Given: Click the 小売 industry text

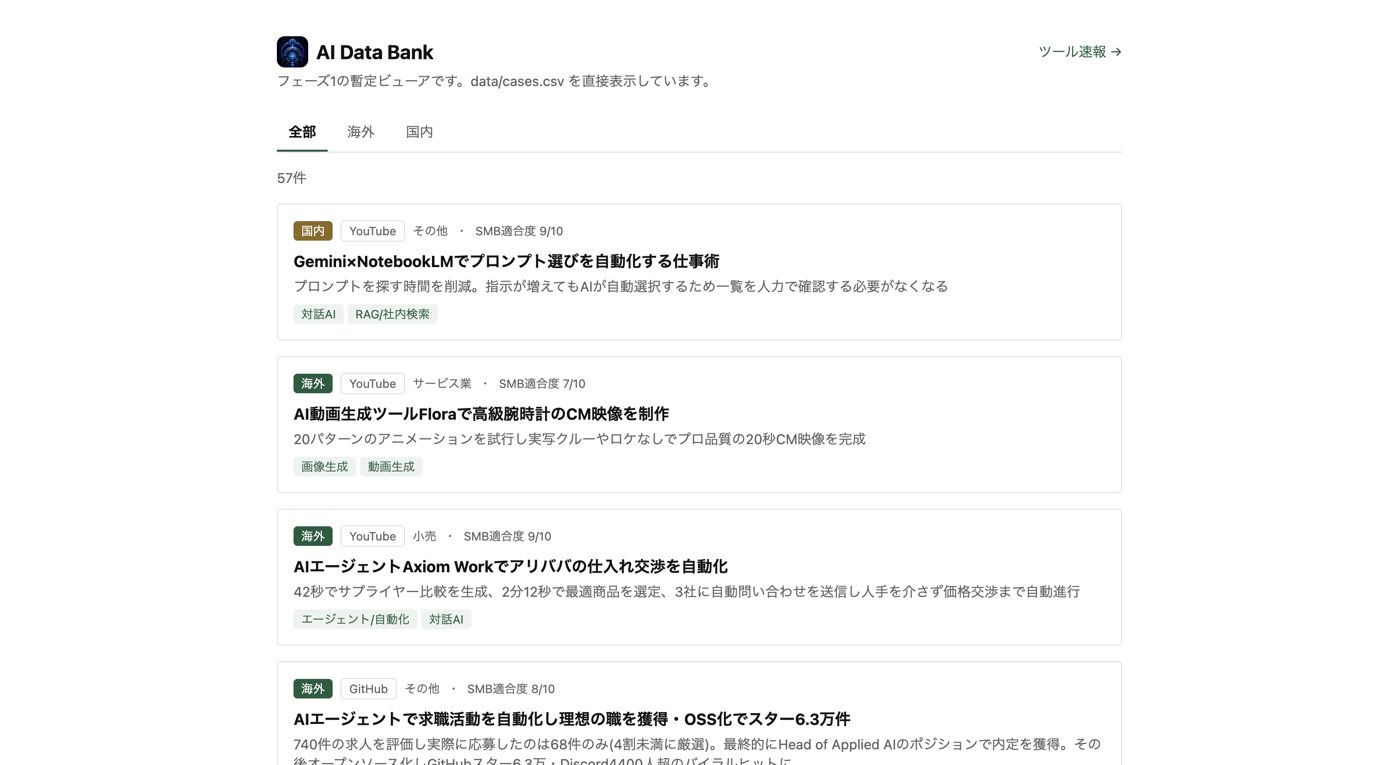Looking at the screenshot, I should pos(425,536).
